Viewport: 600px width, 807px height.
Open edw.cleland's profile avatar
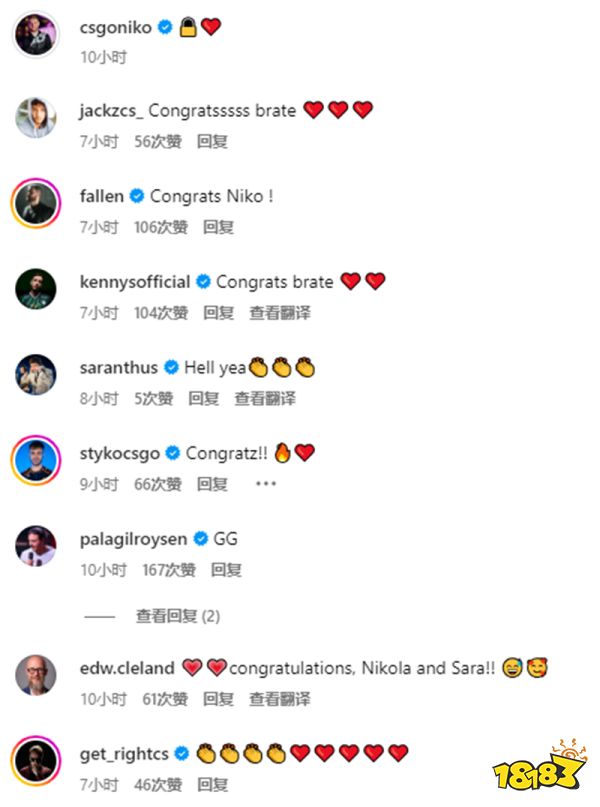pyautogui.click(x=36, y=675)
